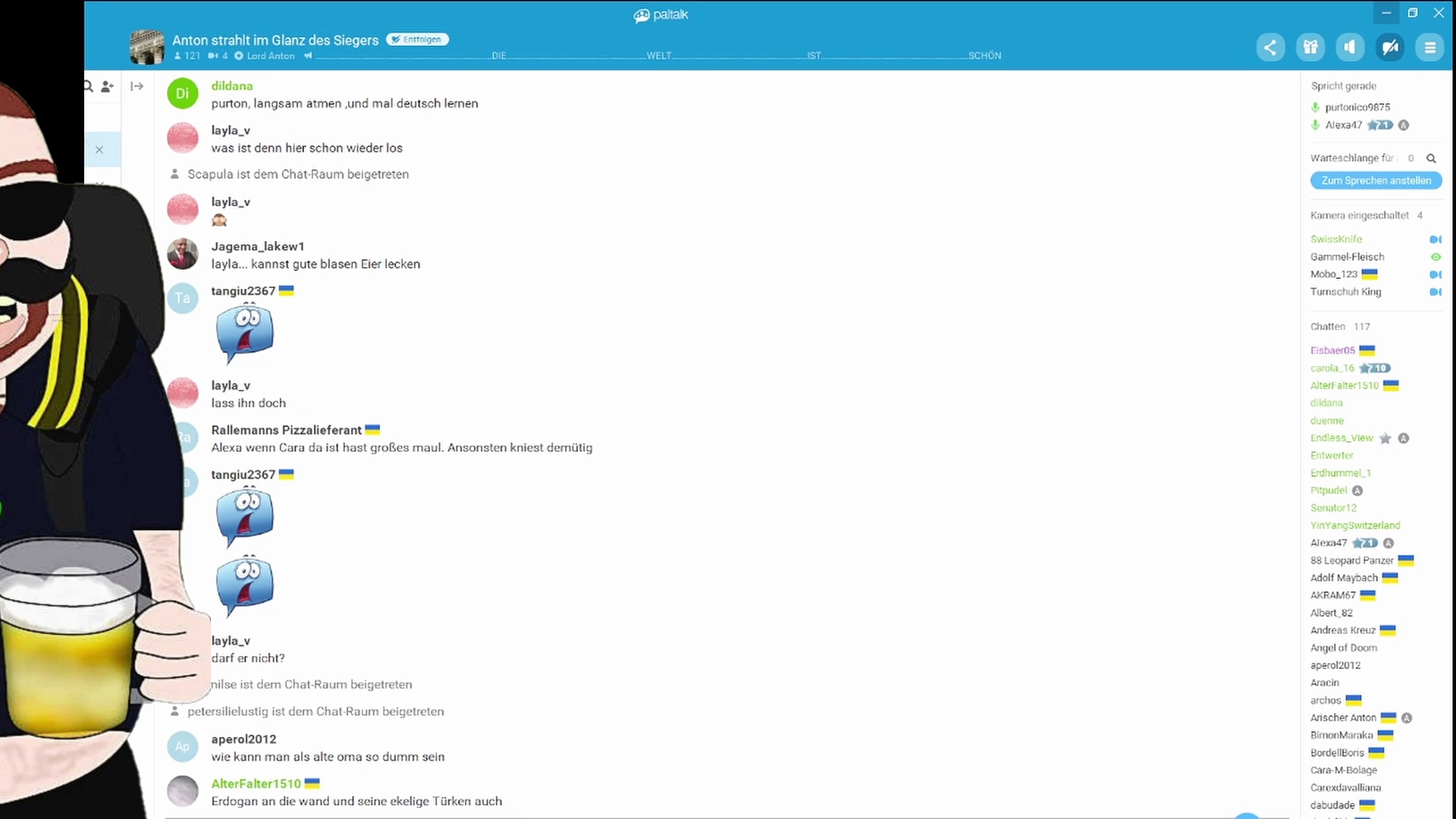Open Mobo_123's camera icon
The height and width of the screenshot is (819, 1456).
tap(1435, 275)
